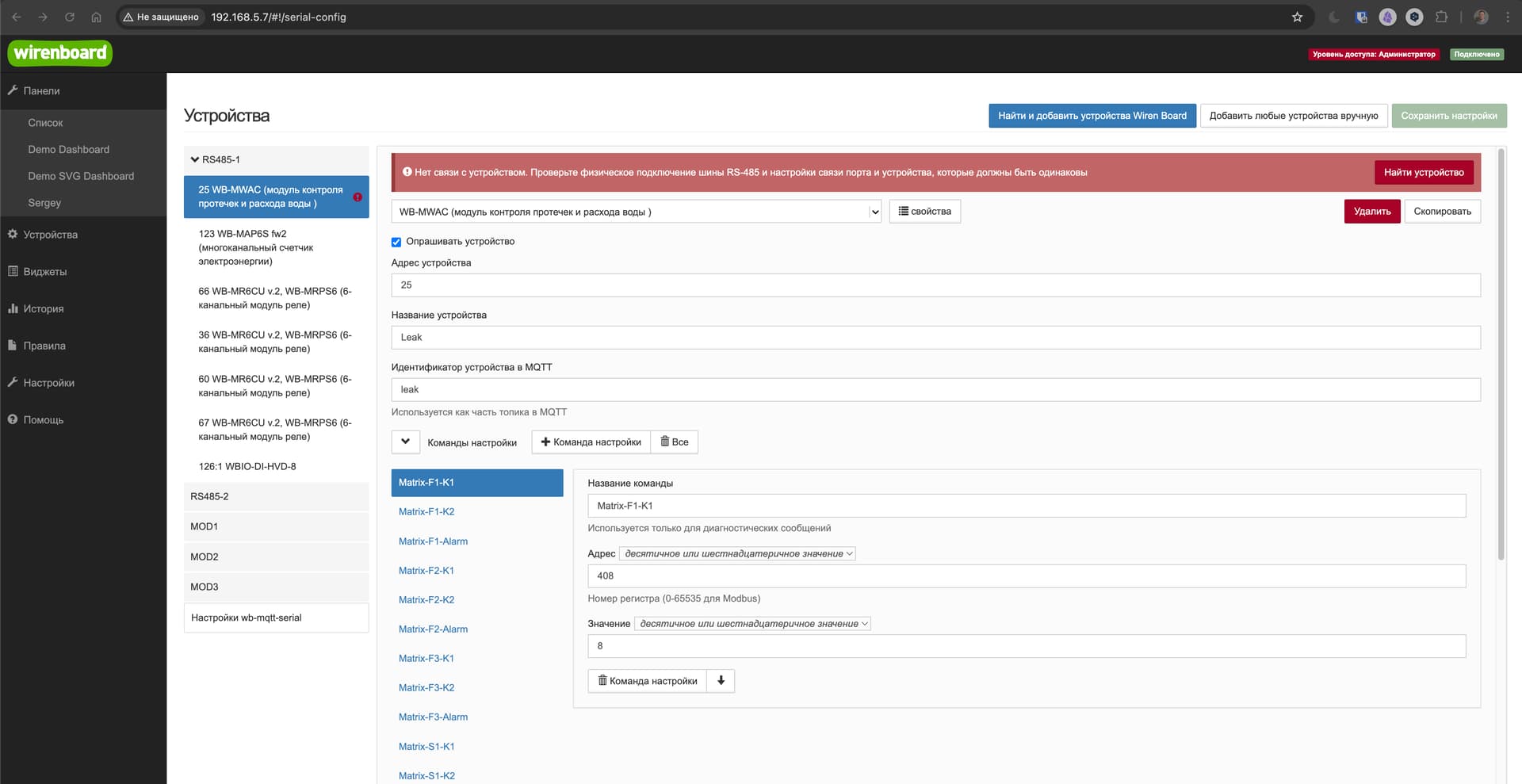Open Список panel link
The image size is (1522, 784).
coord(45,123)
